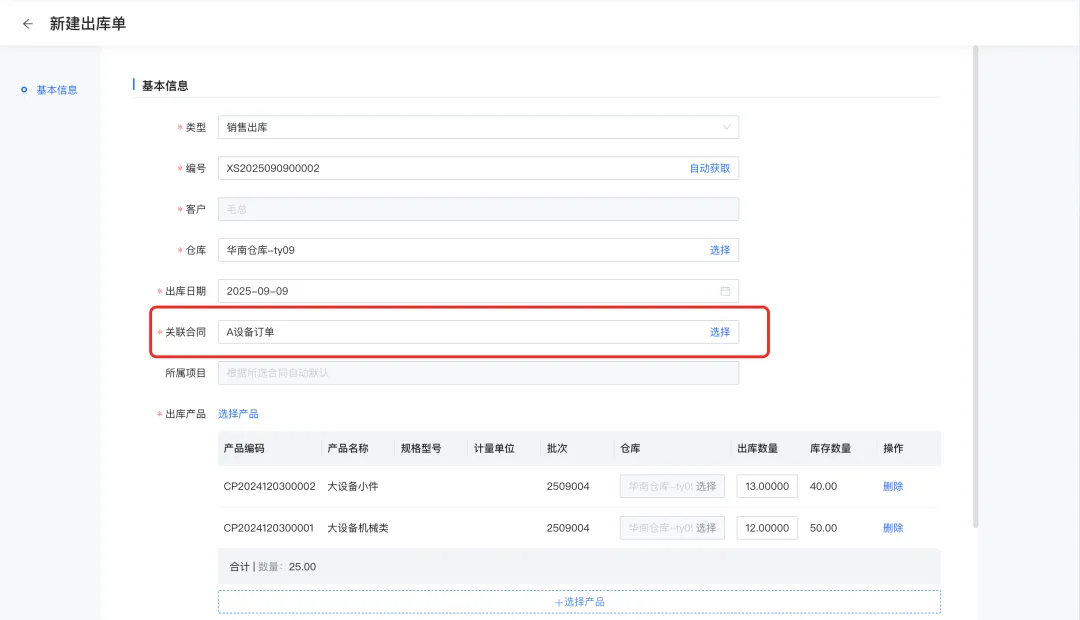Image resolution: width=1080 pixels, height=620 pixels.
Task: Click 选择 next to the 仓库 field
Action: click(x=721, y=249)
